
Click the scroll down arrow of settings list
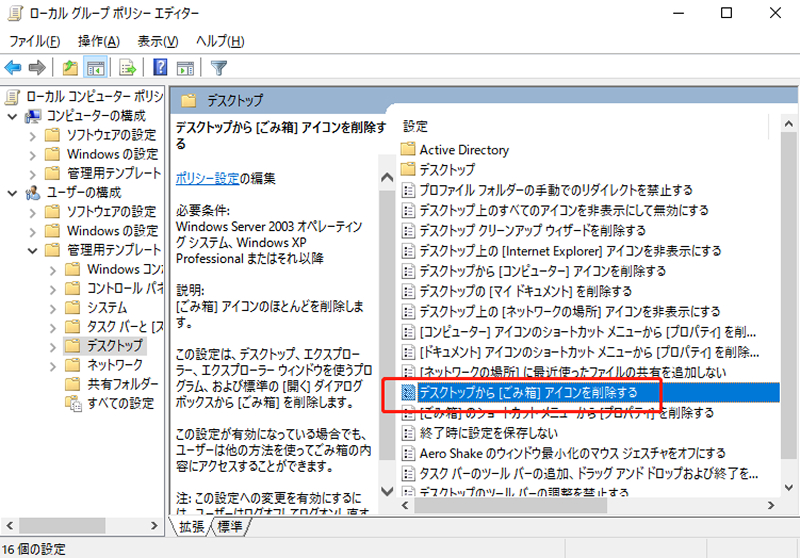(789, 488)
